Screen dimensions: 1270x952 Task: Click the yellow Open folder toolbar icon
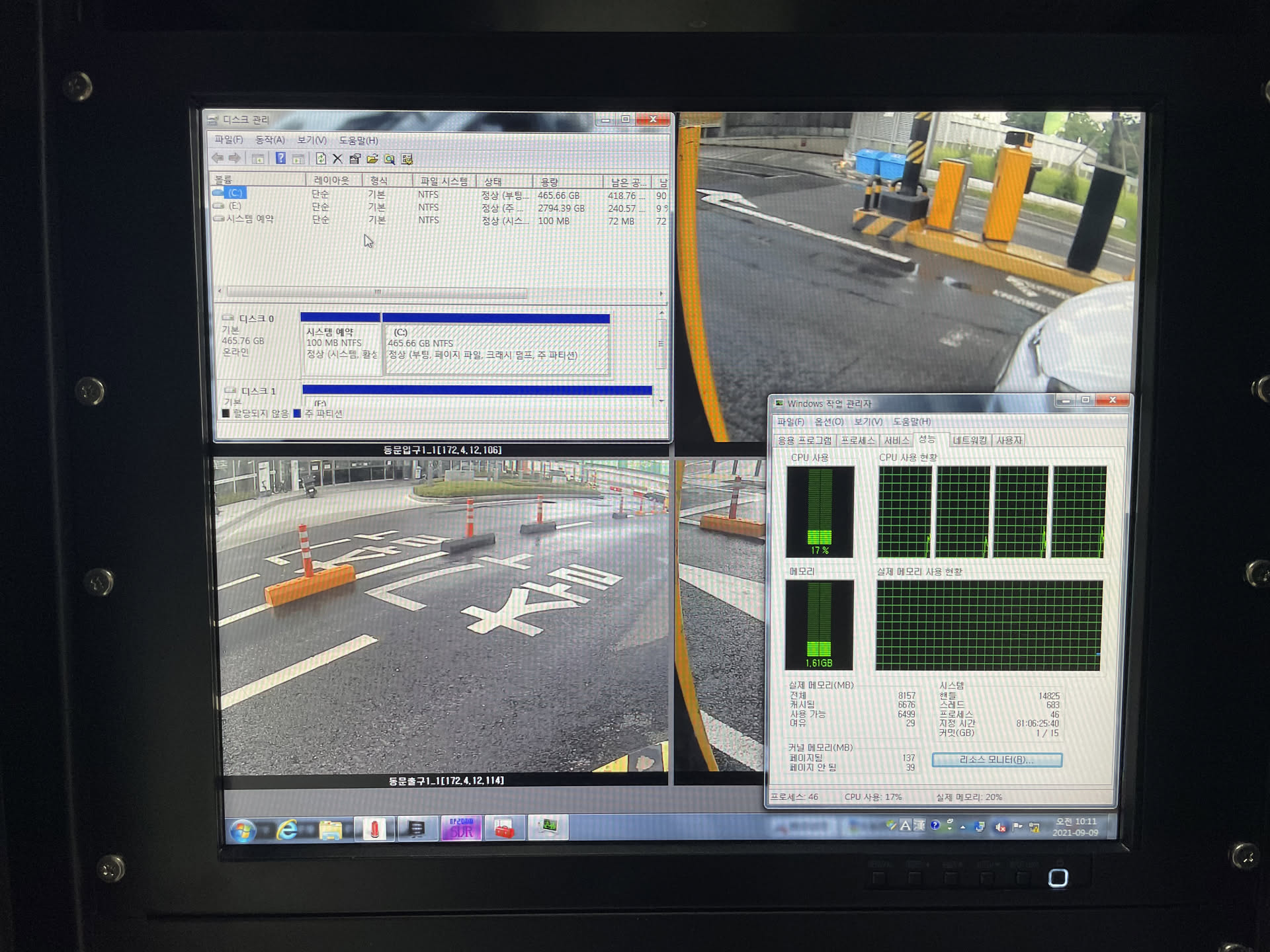click(372, 159)
